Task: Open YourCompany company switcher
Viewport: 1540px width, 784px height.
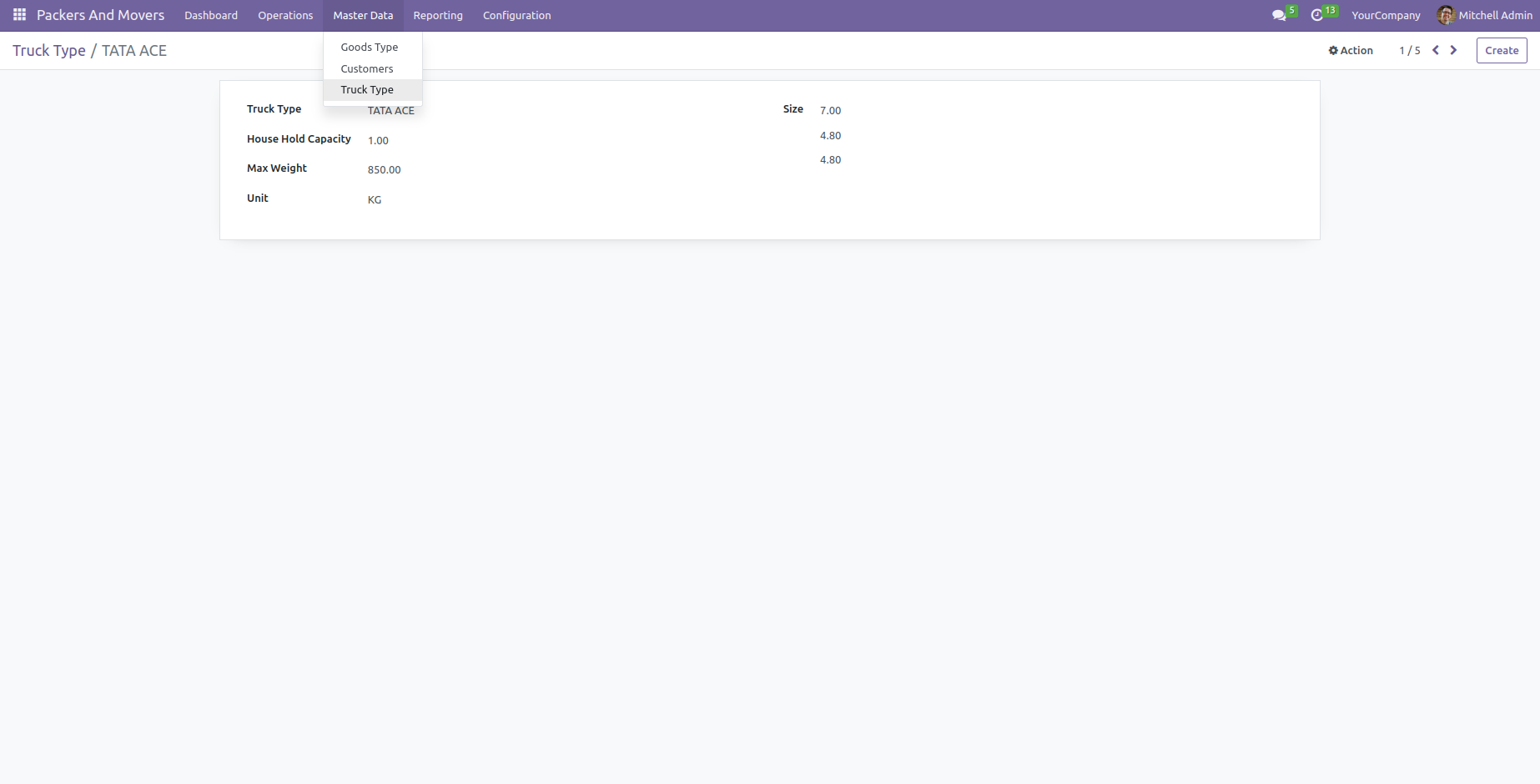Action: point(1386,15)
